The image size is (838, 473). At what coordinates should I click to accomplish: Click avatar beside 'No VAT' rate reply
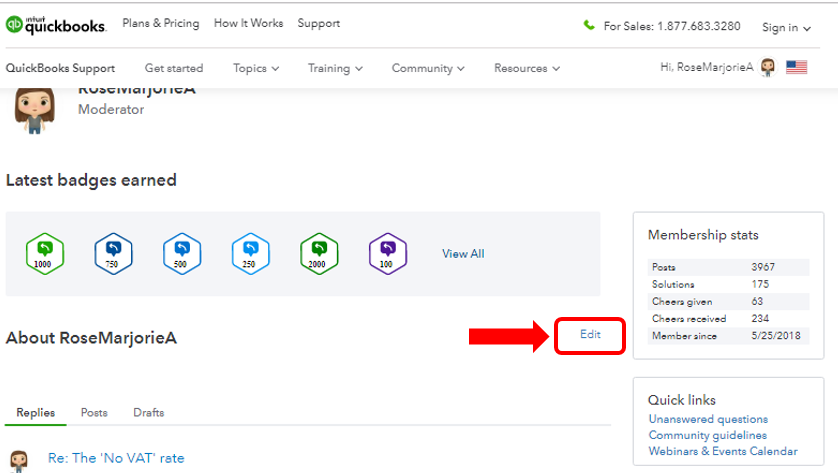coord(19,461)
